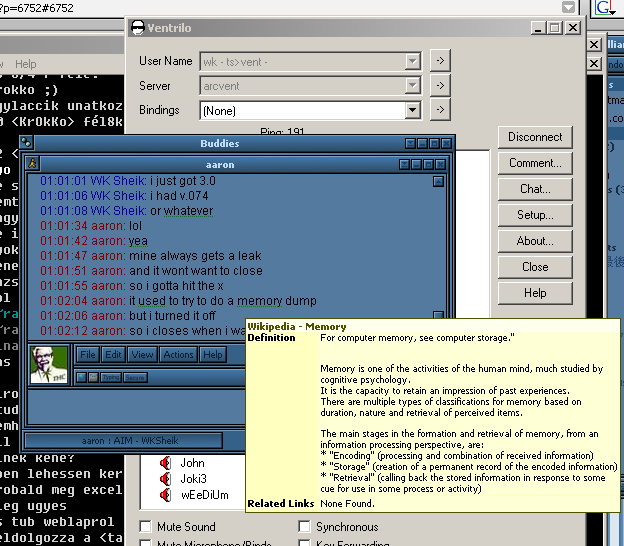Open the browser address bar dropdown arrow
Screen dimensions: 624x546
pos(568,7)
